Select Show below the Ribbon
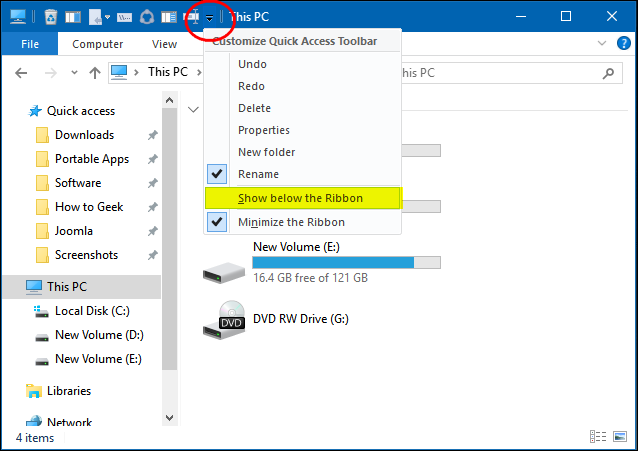The image size is (638, 451). (300, 198)
